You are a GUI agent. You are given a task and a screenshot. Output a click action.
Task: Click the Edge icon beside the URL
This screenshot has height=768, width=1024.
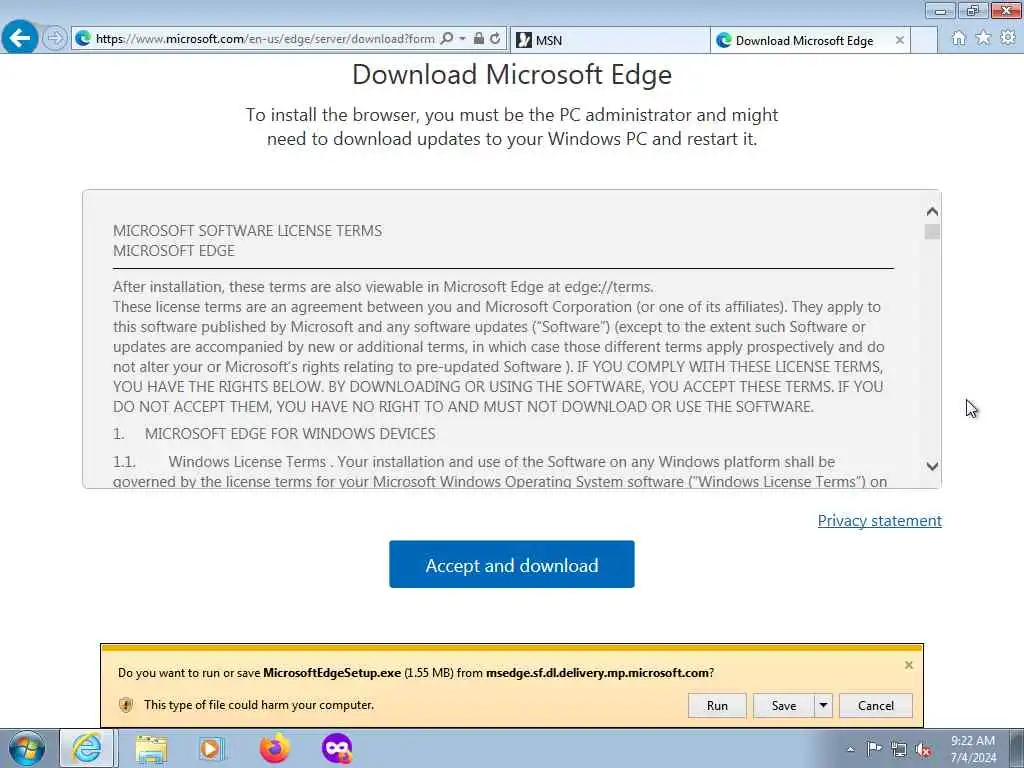[83, 39]
